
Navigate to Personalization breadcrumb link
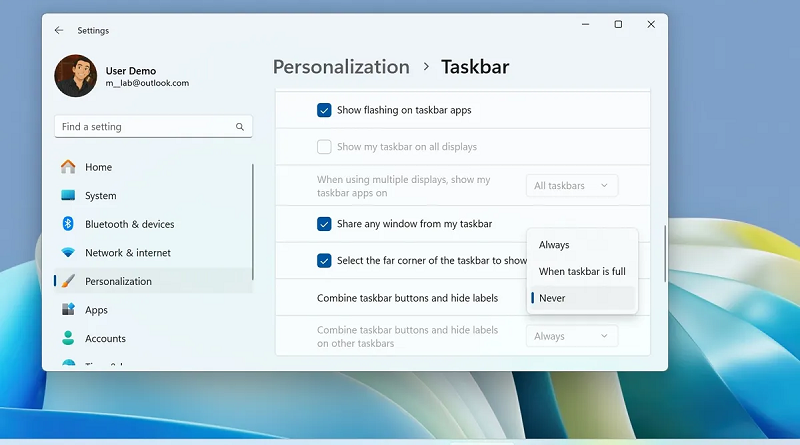[x=341, y=67]
